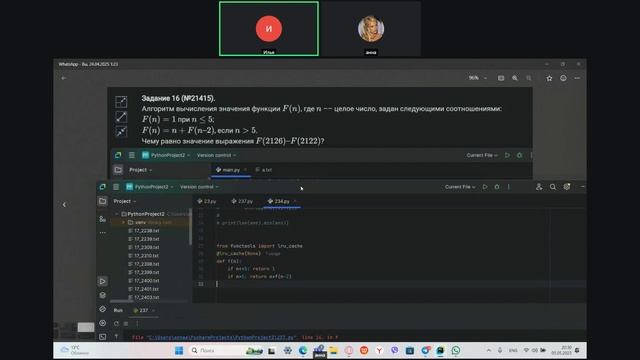The width and height of the screenshot is (640, 360).
Task: Open PyCharm main menu hamburger icon
Action: click(116, 187)
